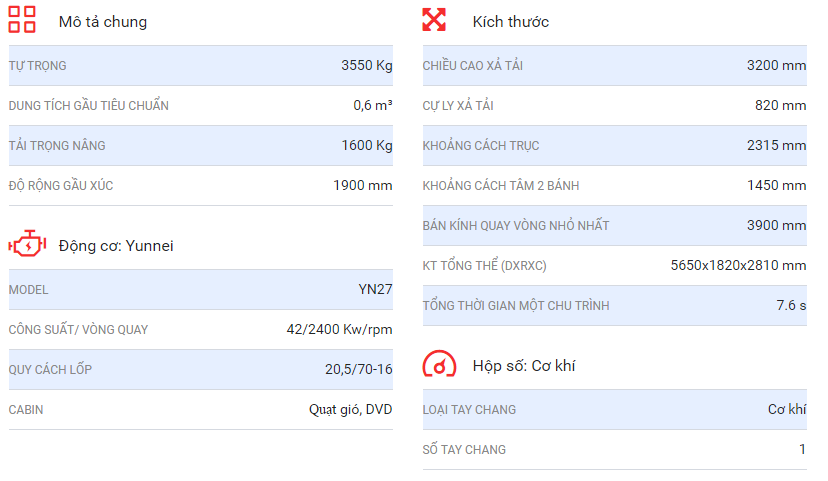Select the Kích thước section heading
828x481 pixels.
511,22
